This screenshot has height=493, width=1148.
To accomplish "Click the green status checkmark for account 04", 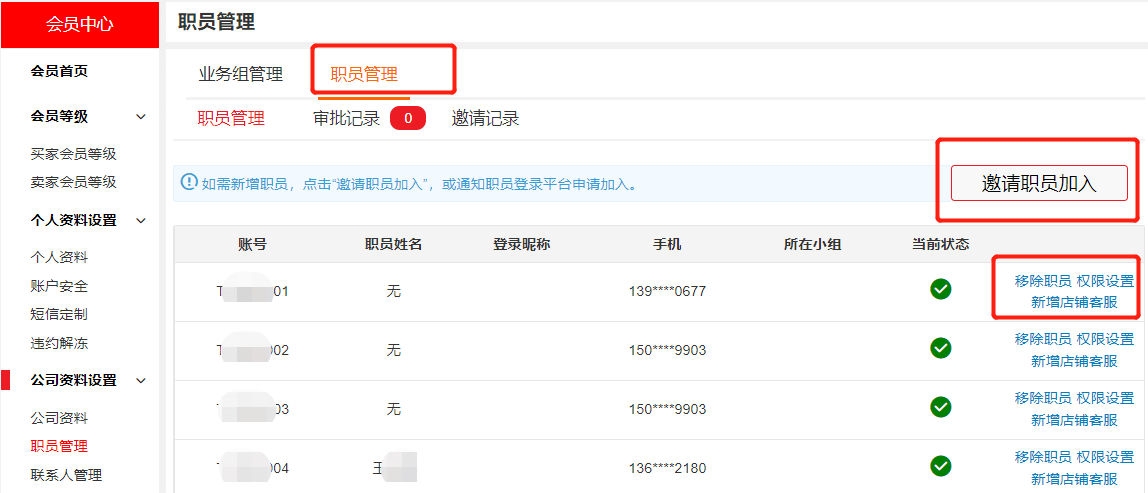I will click(x=940, y=466).
